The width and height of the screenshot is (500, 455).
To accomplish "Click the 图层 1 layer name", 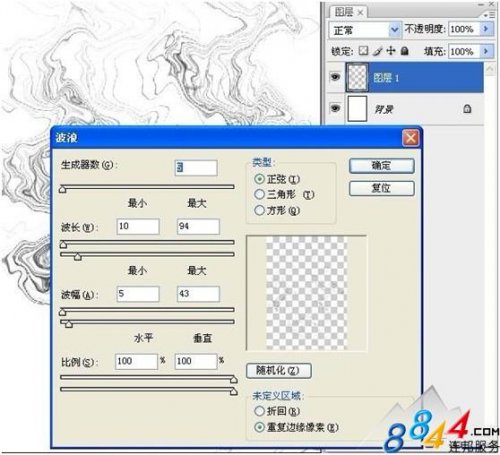I will 386,78.
